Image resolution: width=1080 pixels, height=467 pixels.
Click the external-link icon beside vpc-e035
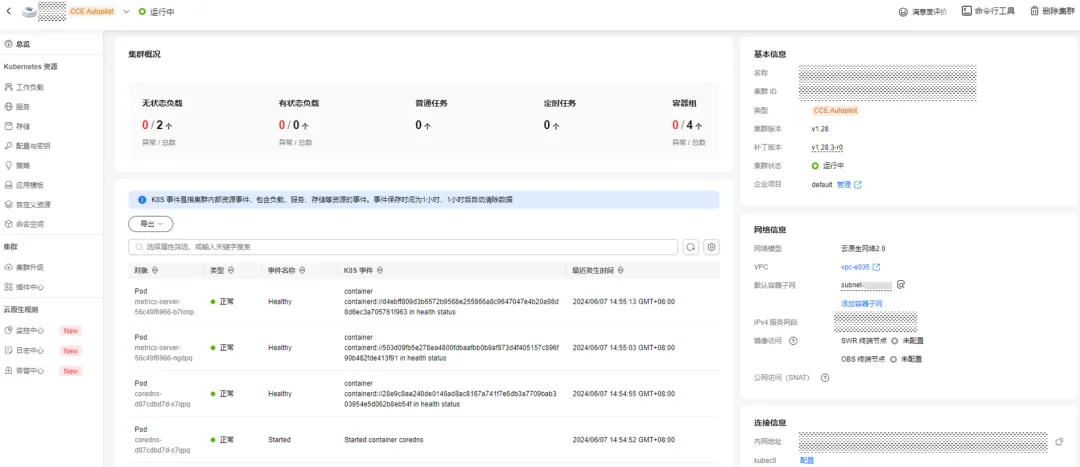click(876, 267)
